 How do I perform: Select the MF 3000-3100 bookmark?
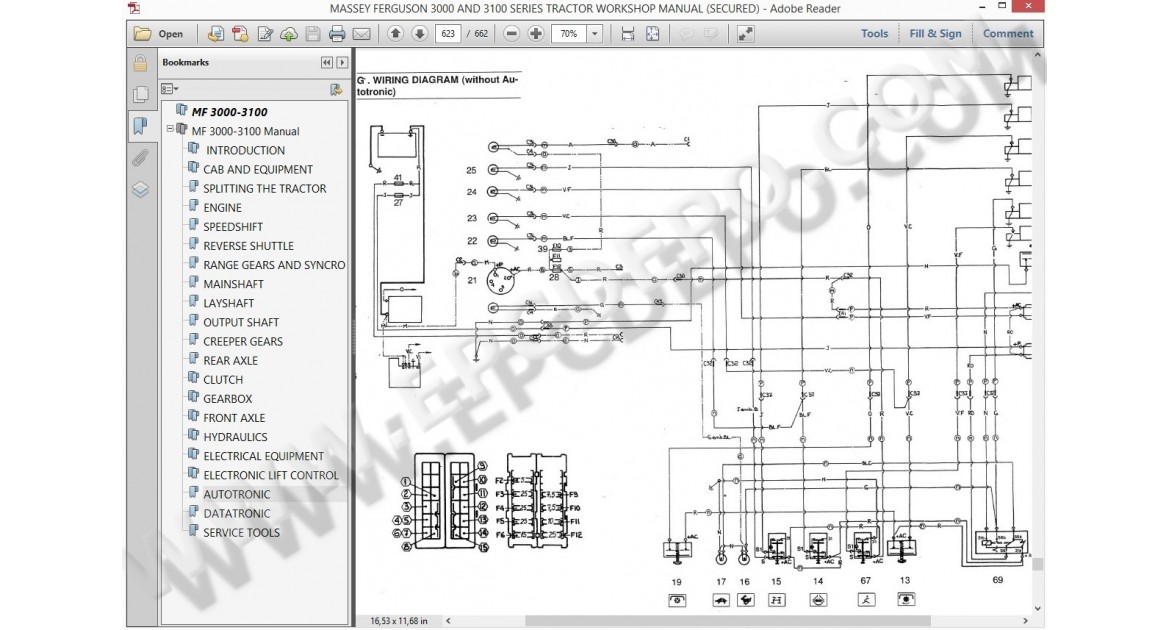[229, 112]
